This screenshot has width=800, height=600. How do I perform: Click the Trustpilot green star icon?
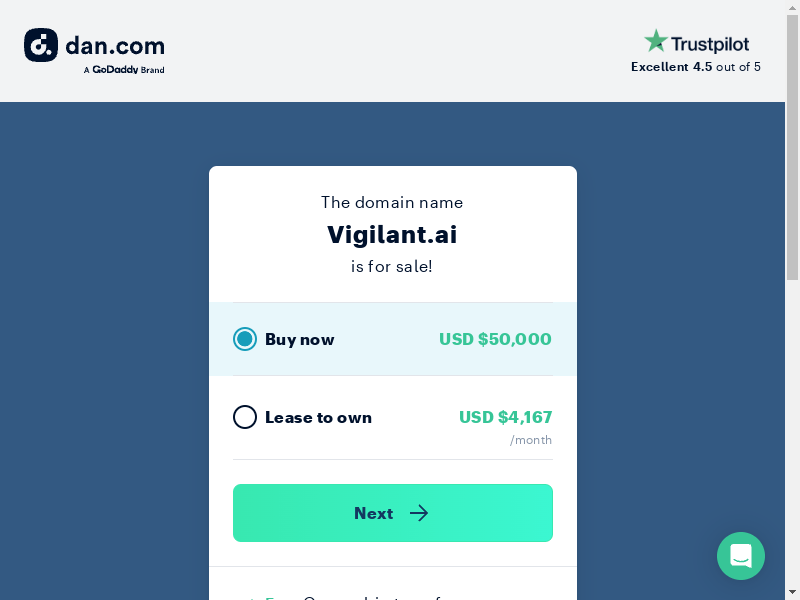coord(656,41)
